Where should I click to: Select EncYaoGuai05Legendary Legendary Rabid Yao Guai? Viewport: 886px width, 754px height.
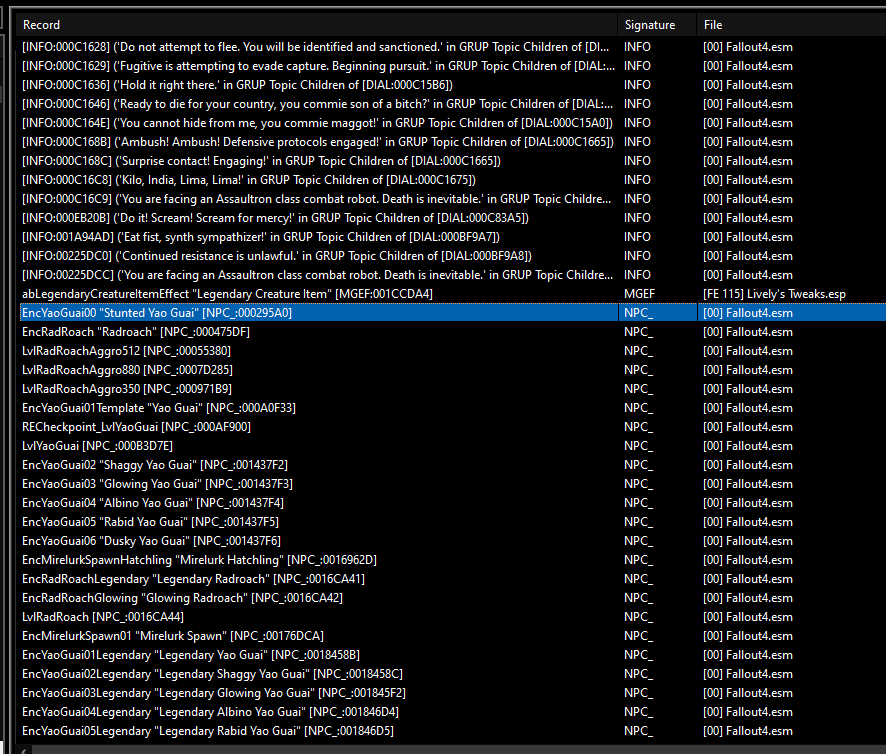coord(452,731)
